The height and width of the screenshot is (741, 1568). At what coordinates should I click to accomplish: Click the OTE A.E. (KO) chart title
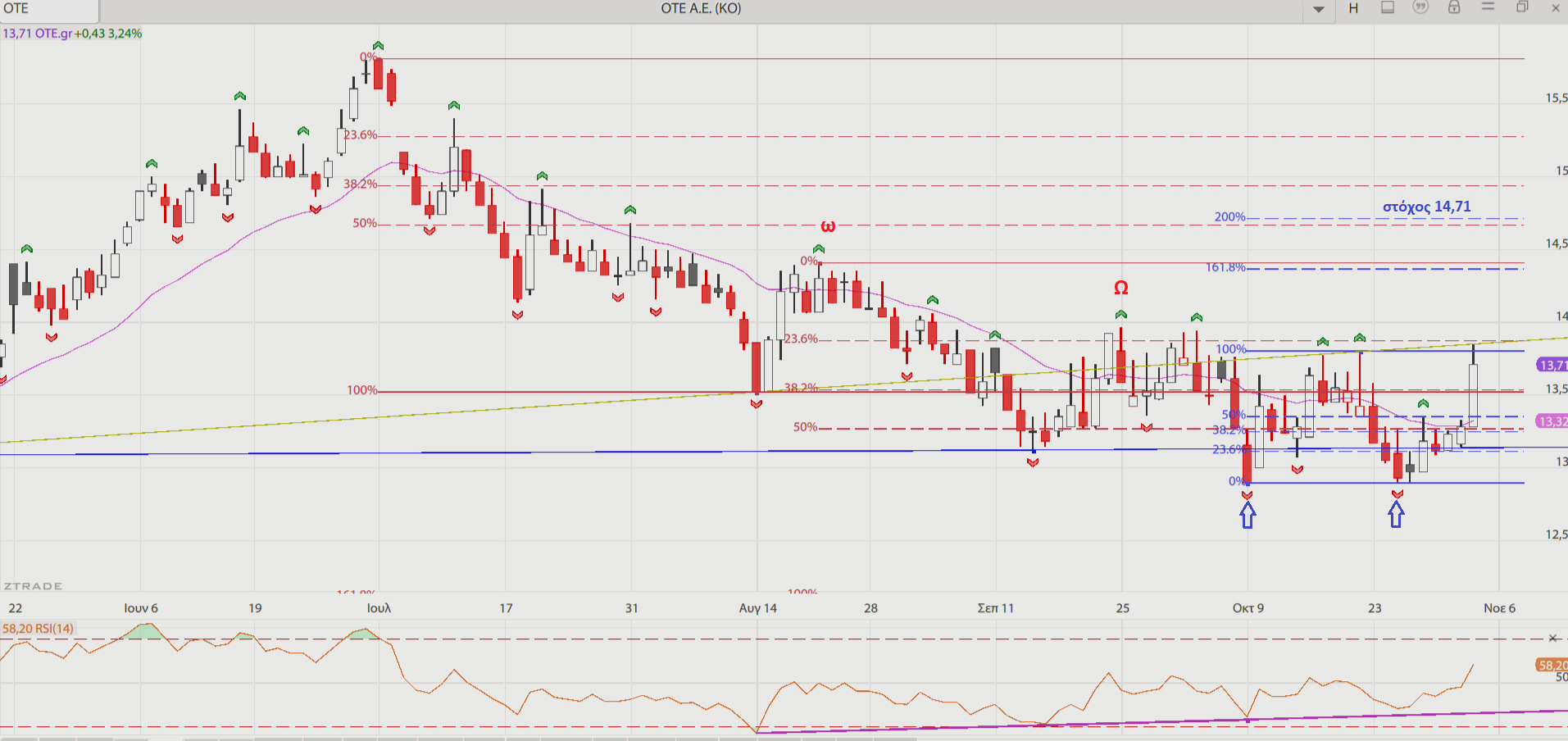(x=701, y=9)
